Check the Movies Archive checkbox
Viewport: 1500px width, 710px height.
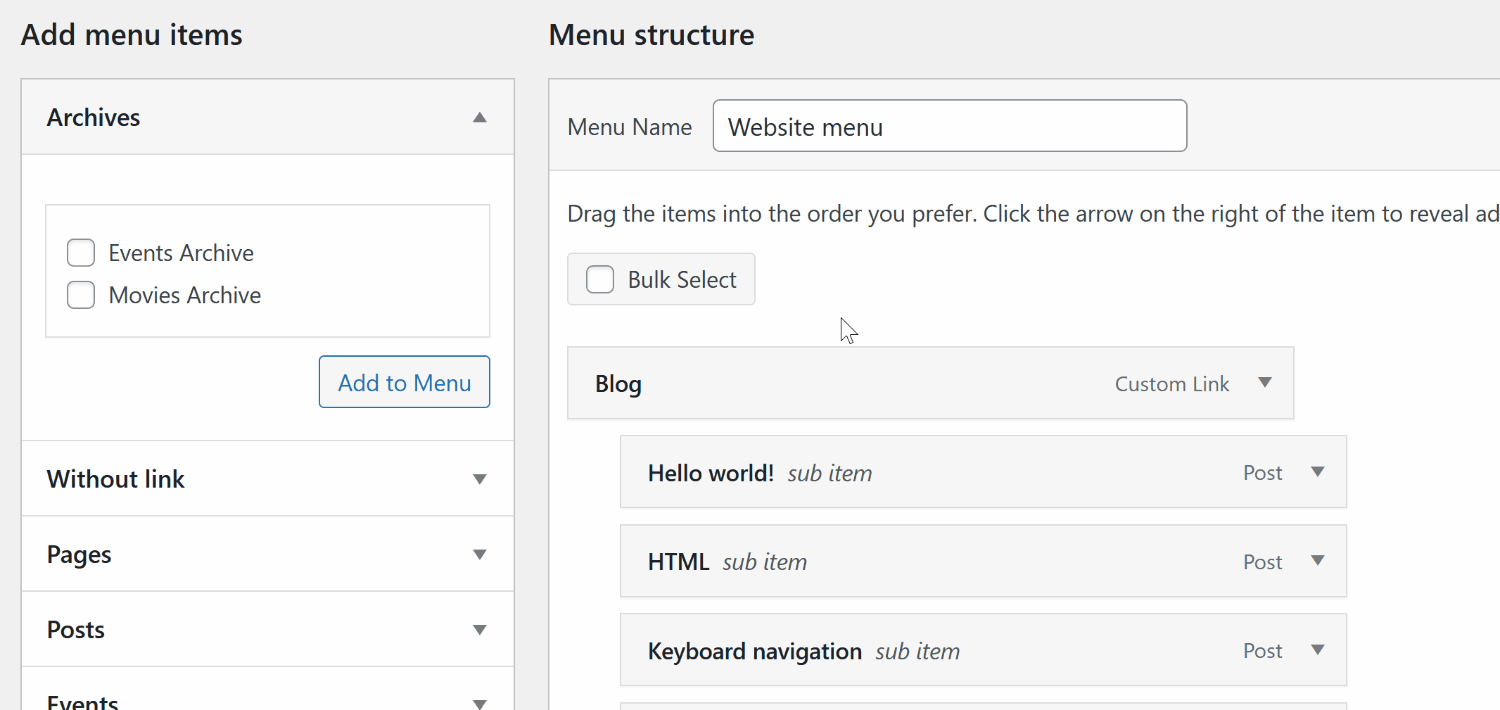tap(81, 295)
